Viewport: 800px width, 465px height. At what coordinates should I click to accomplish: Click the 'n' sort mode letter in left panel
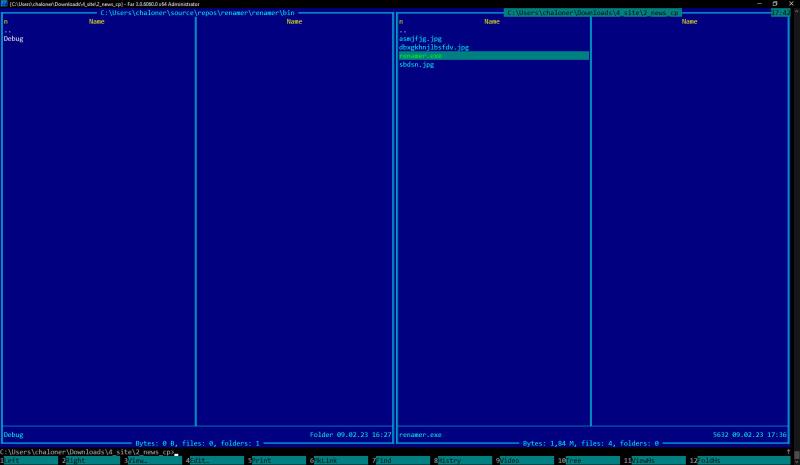click(x=6, y=21)
